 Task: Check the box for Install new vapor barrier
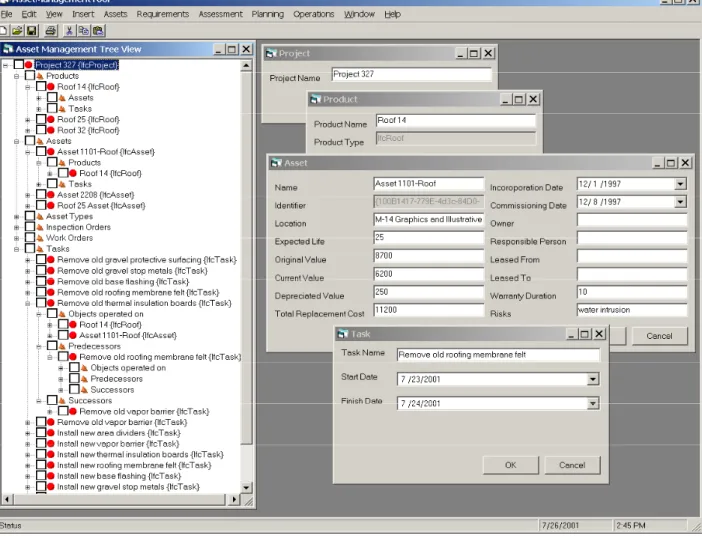pos(41,444)
